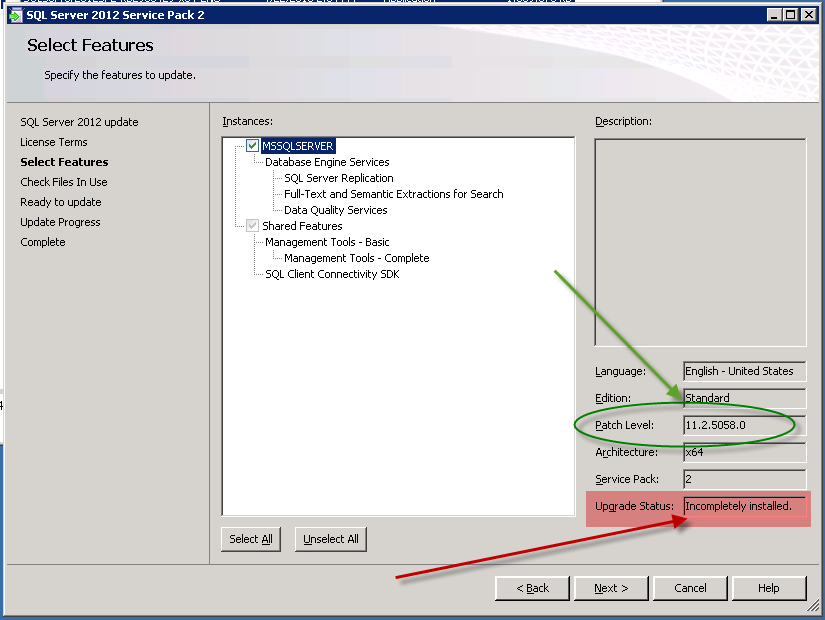The image size is (825, 620).
Task: Maximize the SQL Server 2012 Service Pack 2 window
Action: [x=790, y=15]
